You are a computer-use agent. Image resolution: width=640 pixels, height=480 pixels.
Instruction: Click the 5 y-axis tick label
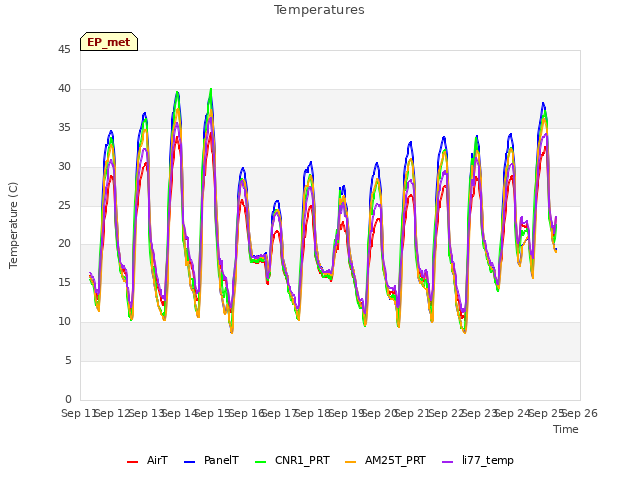pos(68,360)
